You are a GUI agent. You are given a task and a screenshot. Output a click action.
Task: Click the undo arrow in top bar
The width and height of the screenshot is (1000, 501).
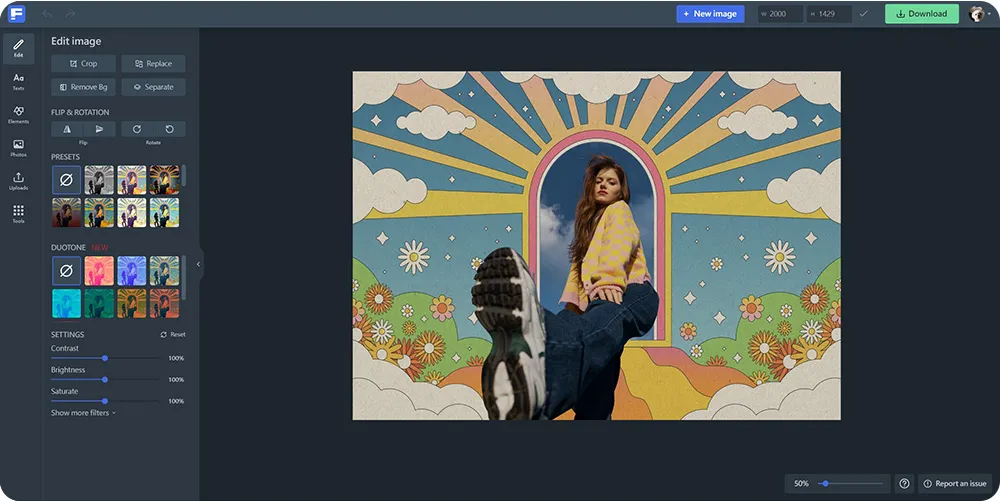pos(47,14)
